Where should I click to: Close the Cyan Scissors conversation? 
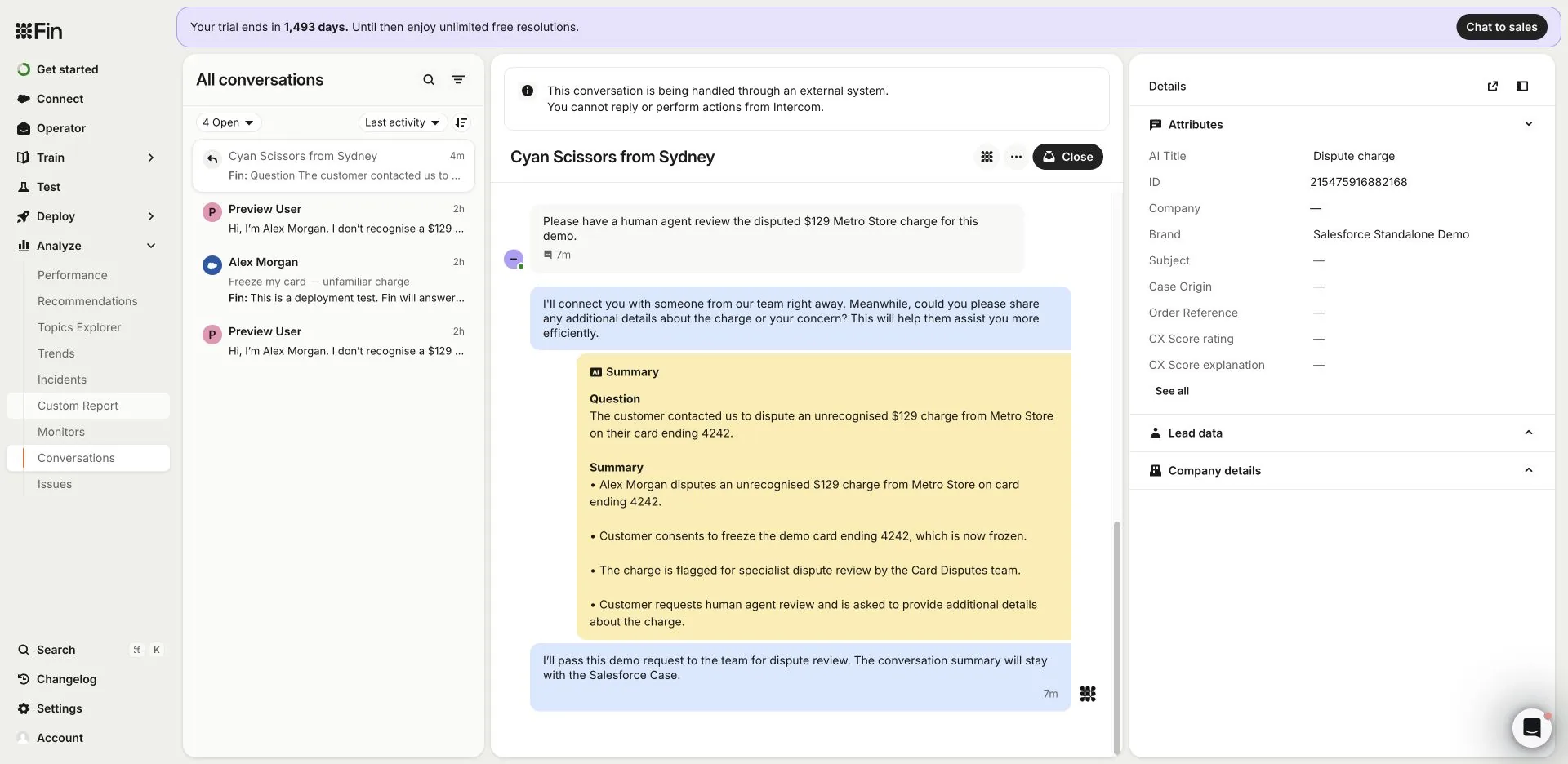click(x=1067, y=157)
